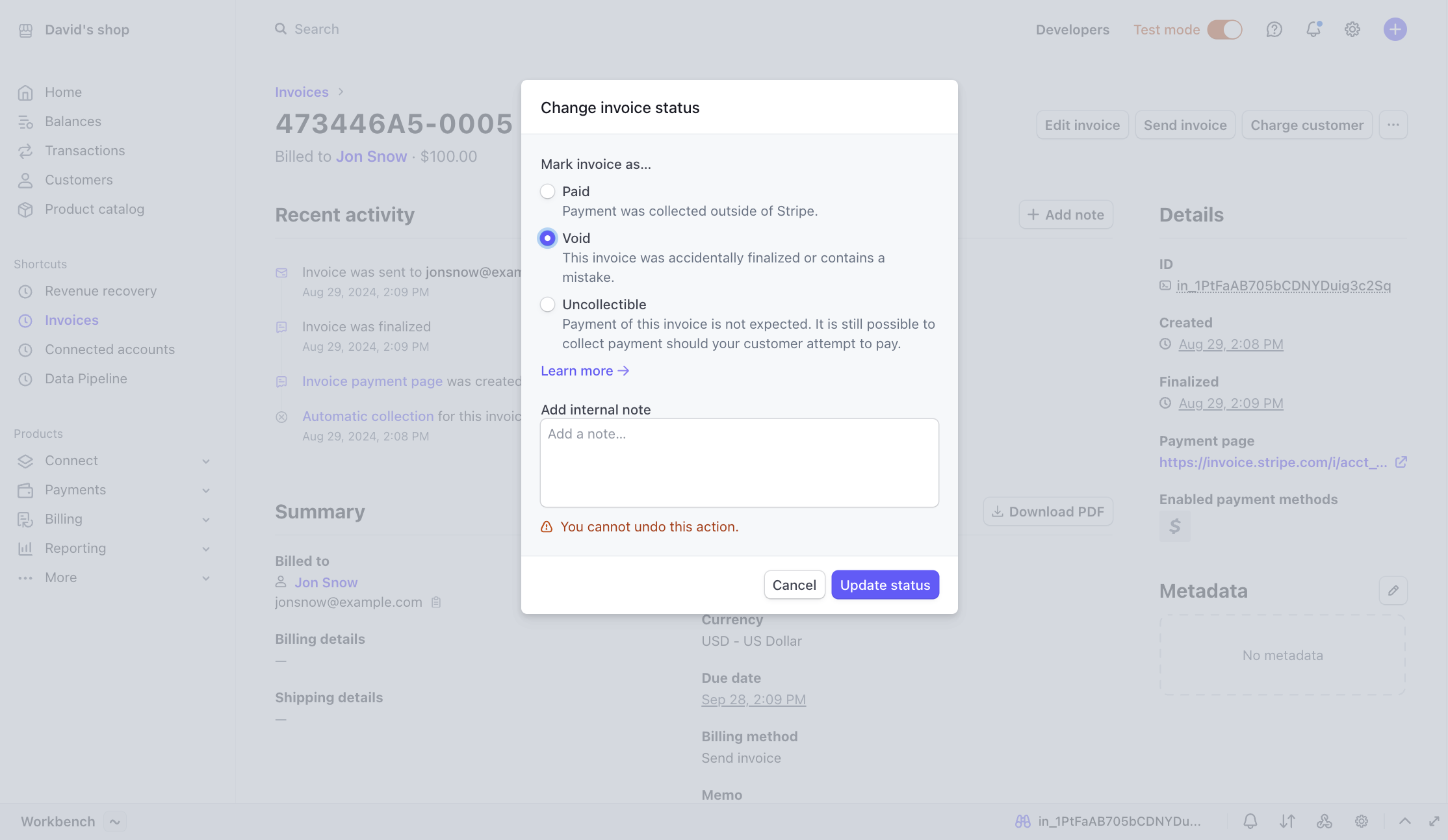Expand the Reporting sidebar chevron
The height and width of the screenshot is (840, 1448).
(x=205, y=549)
